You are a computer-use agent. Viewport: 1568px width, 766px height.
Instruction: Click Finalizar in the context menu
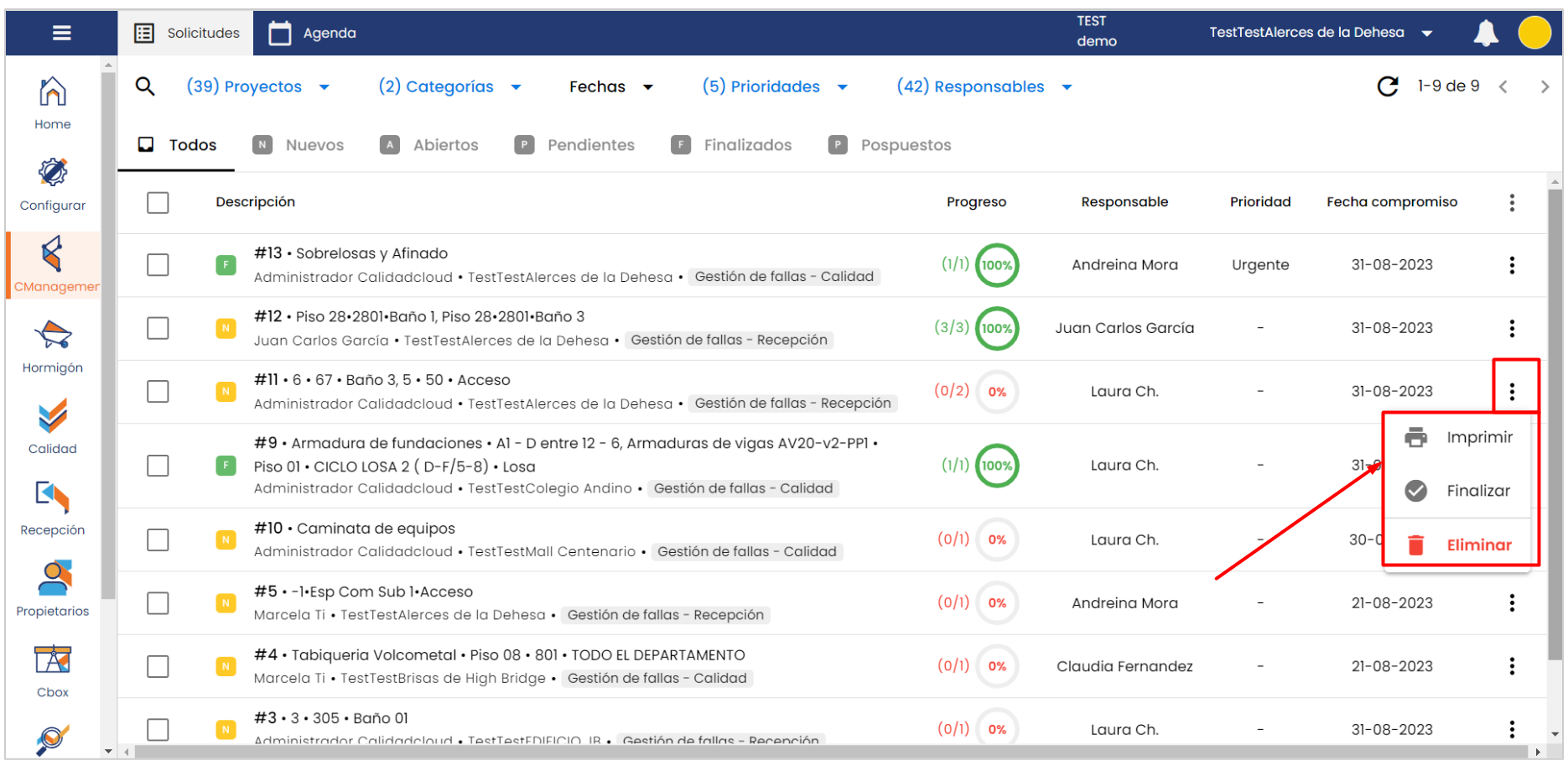pyautogui.click(x=1477, y=491)
